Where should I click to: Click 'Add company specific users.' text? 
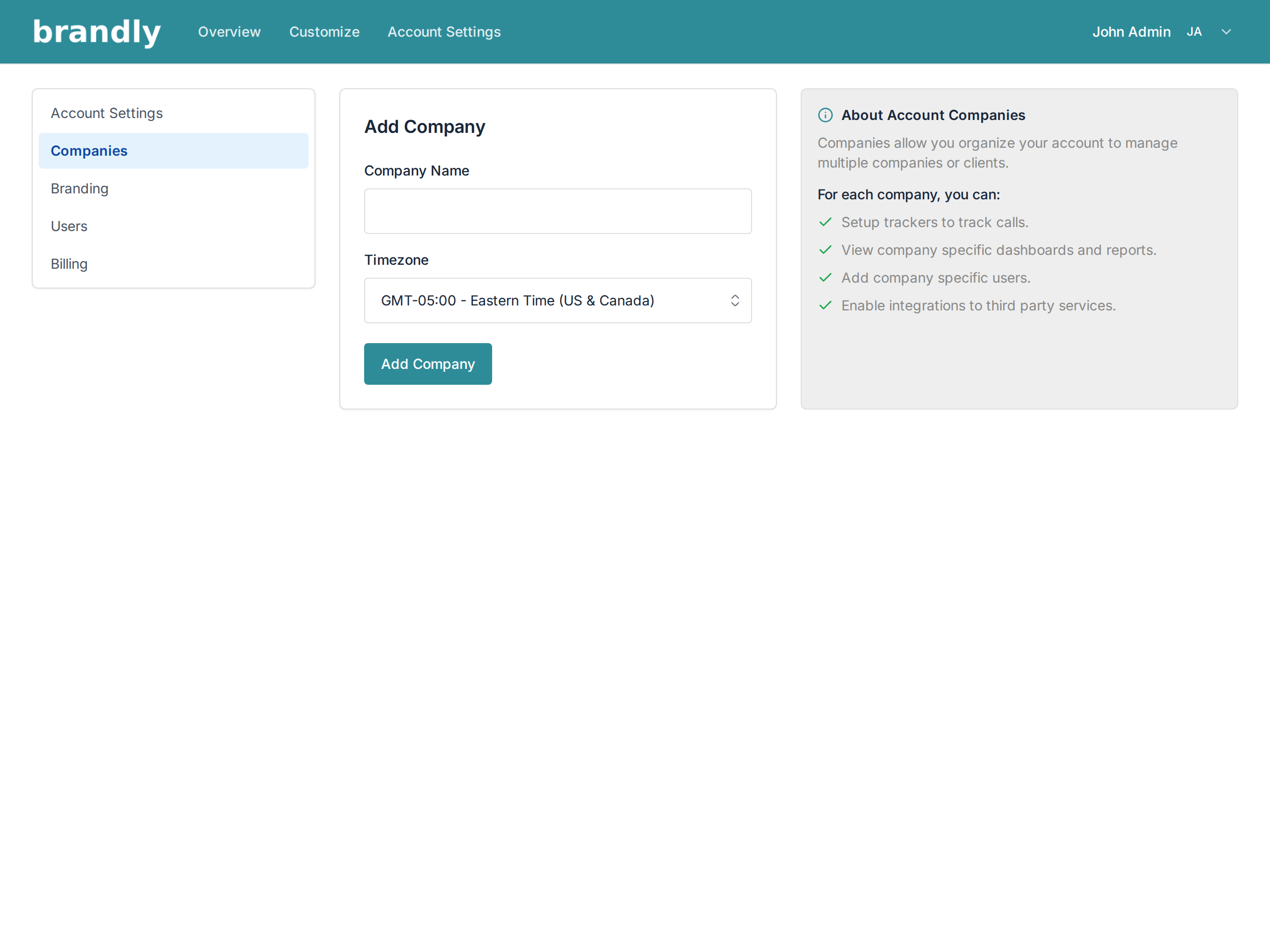point(936,278)
